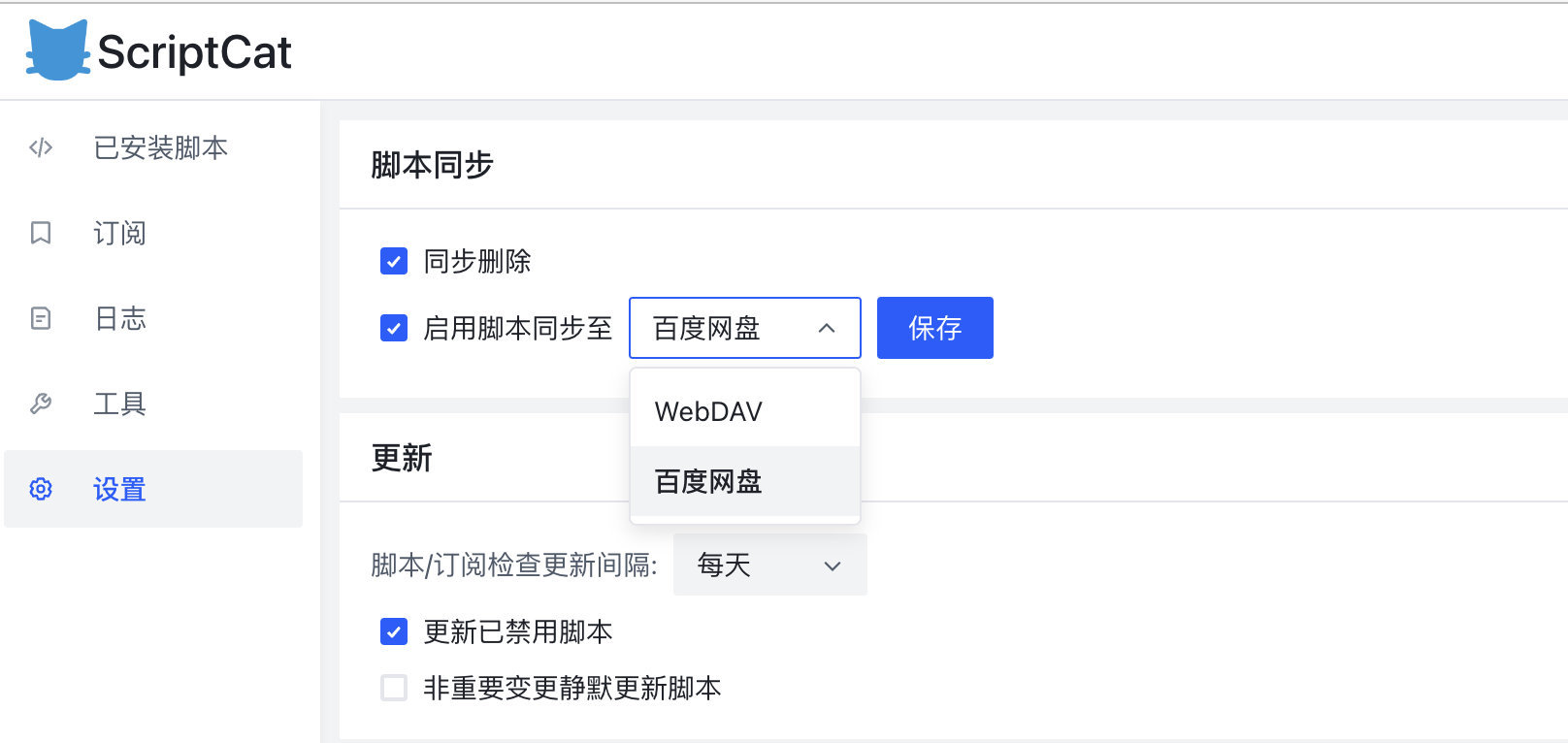Click the wrench icon next to 工具
Viewport: 1568px width, 743px height.
(x=41, y=404)
